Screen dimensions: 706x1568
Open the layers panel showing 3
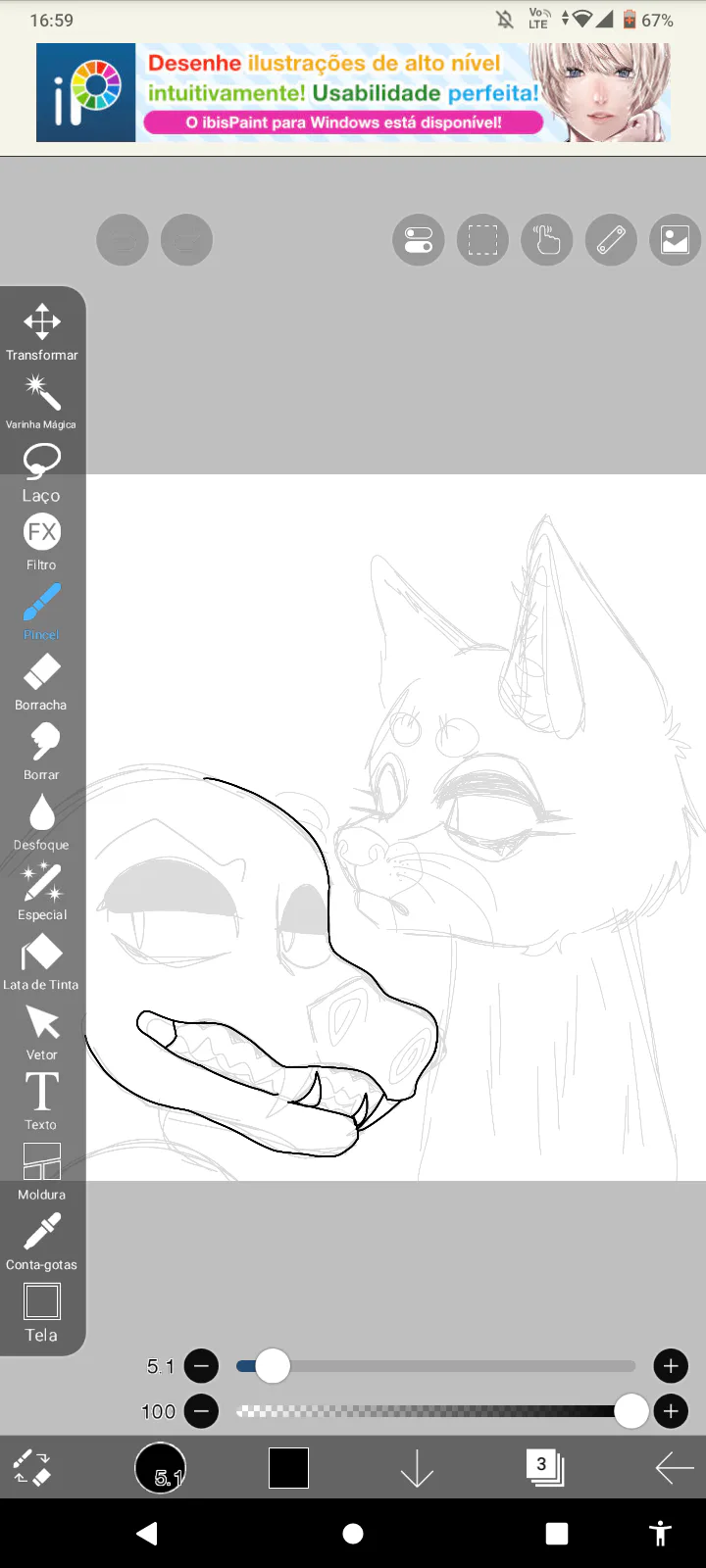coord(544,1467)
